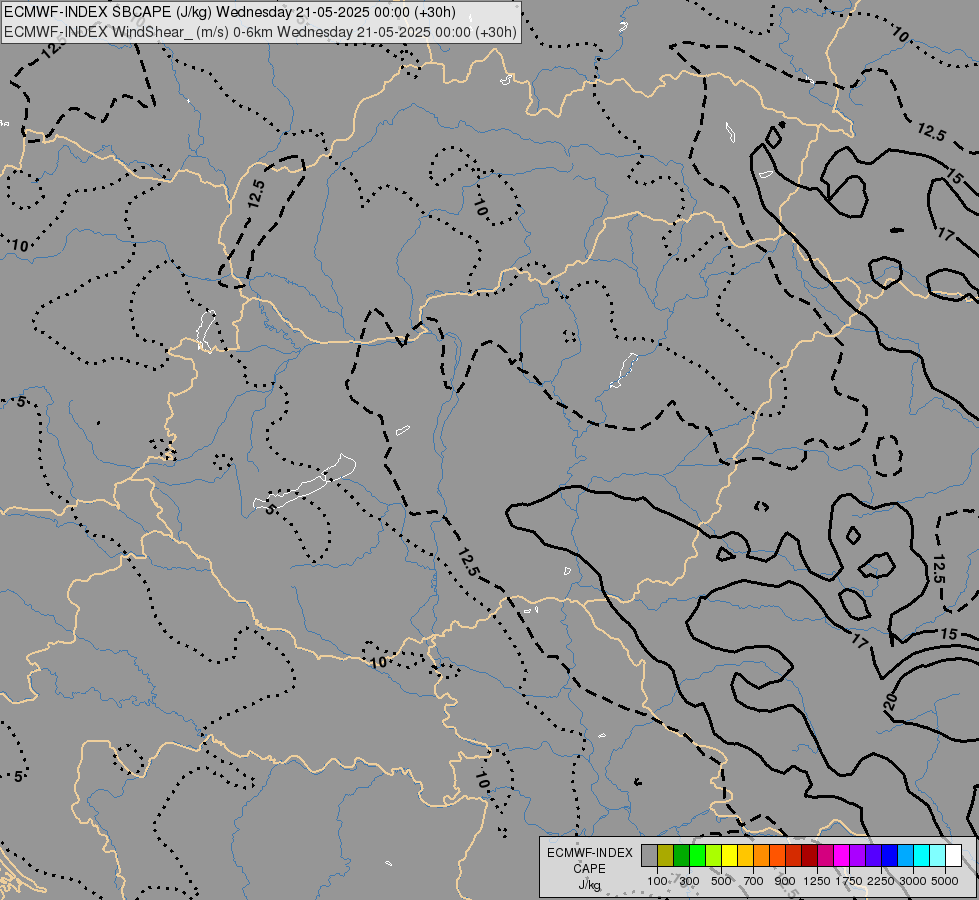Viewport: 979px width, 900px height.
Task: Click the '1750' legend tick label
Action: point(849,881)
